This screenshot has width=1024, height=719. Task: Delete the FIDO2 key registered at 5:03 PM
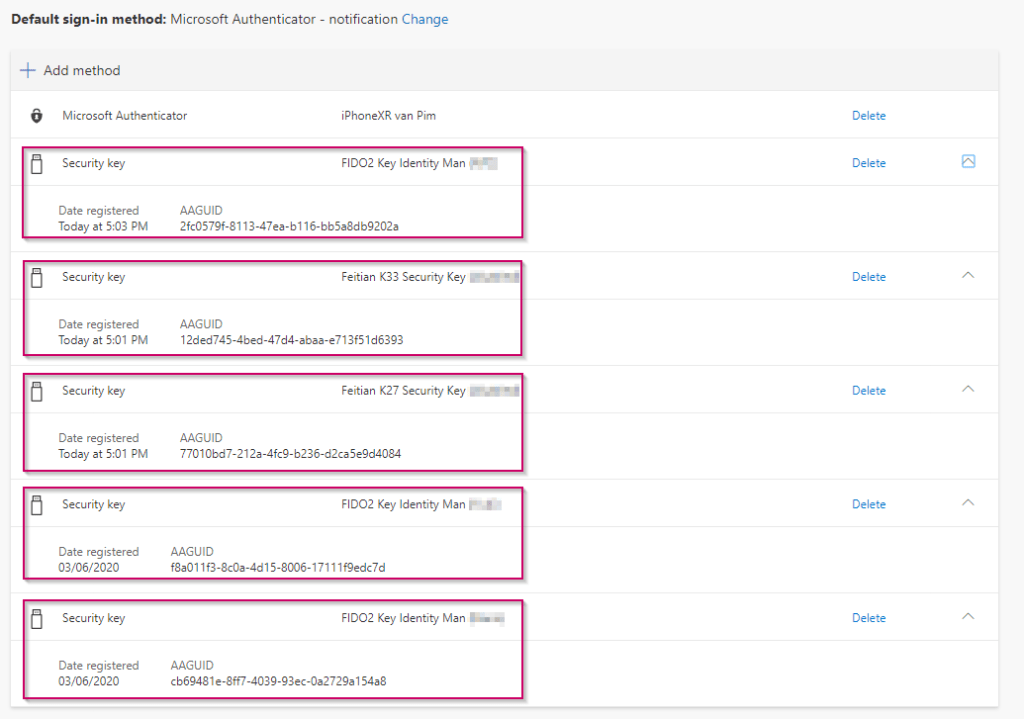(x=868, y=163)
